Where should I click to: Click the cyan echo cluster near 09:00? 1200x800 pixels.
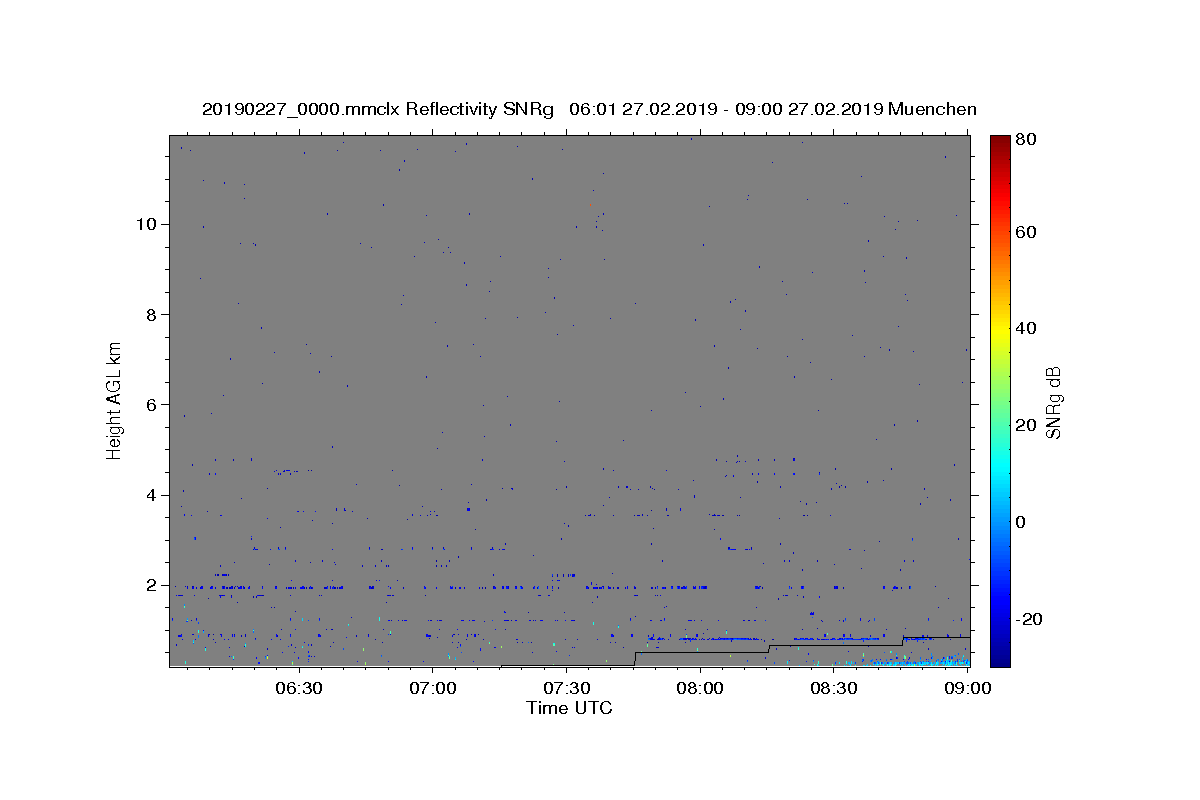pos(920,660)
